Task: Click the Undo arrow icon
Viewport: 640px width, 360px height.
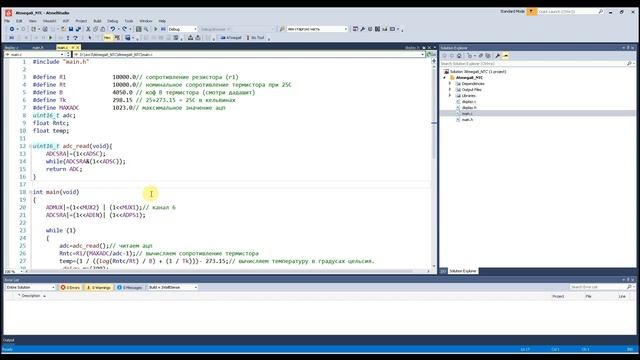Action: pos(113,29)
